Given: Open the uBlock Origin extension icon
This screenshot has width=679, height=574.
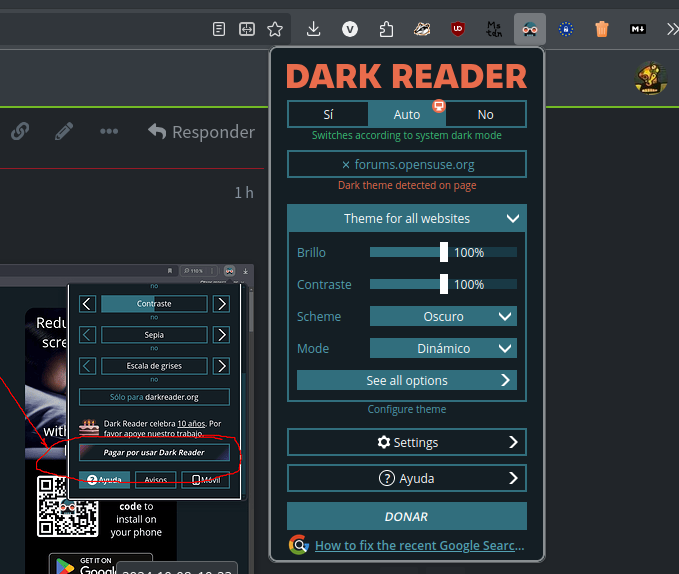Looking at the screenshot, I should [458, 29].
